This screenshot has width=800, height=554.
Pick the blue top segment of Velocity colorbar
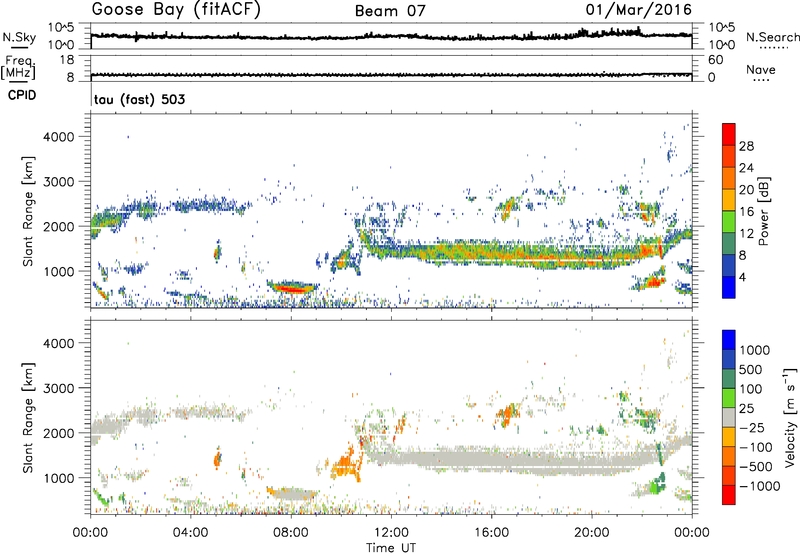tap(729, 340)
